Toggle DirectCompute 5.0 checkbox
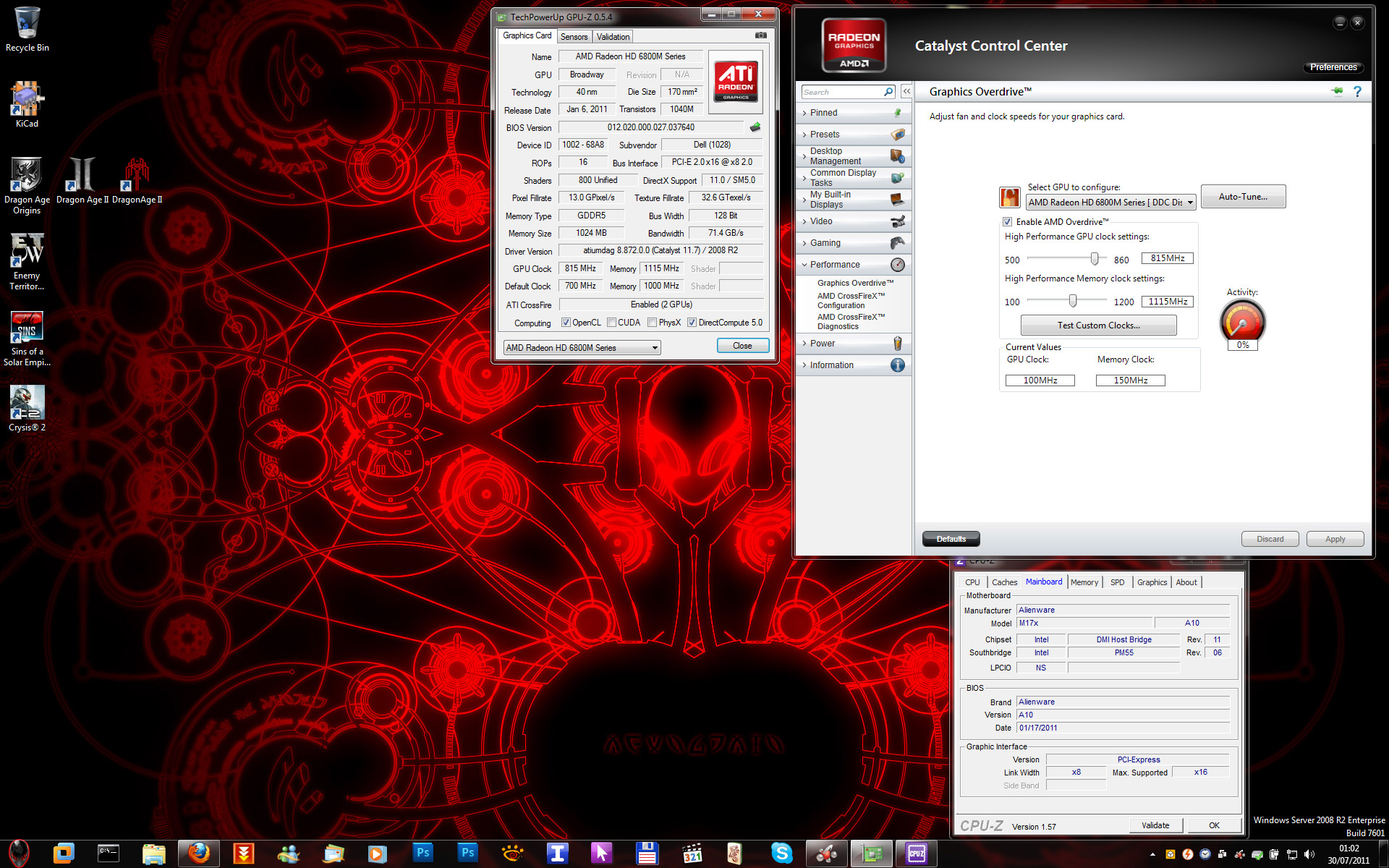Screen dimensions: 1389x868 (x=692, y=323)
